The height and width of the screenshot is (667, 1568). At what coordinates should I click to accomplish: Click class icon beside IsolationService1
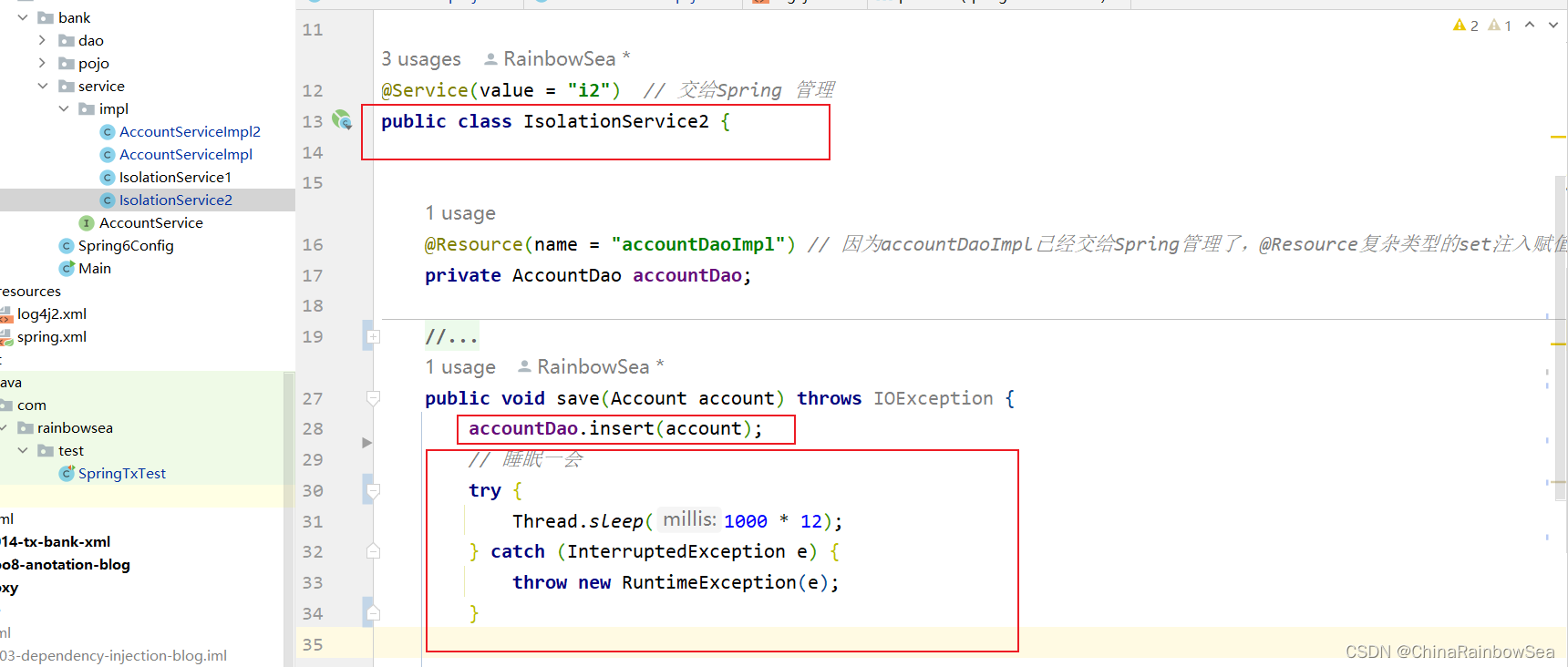click(x=108, y=177)
